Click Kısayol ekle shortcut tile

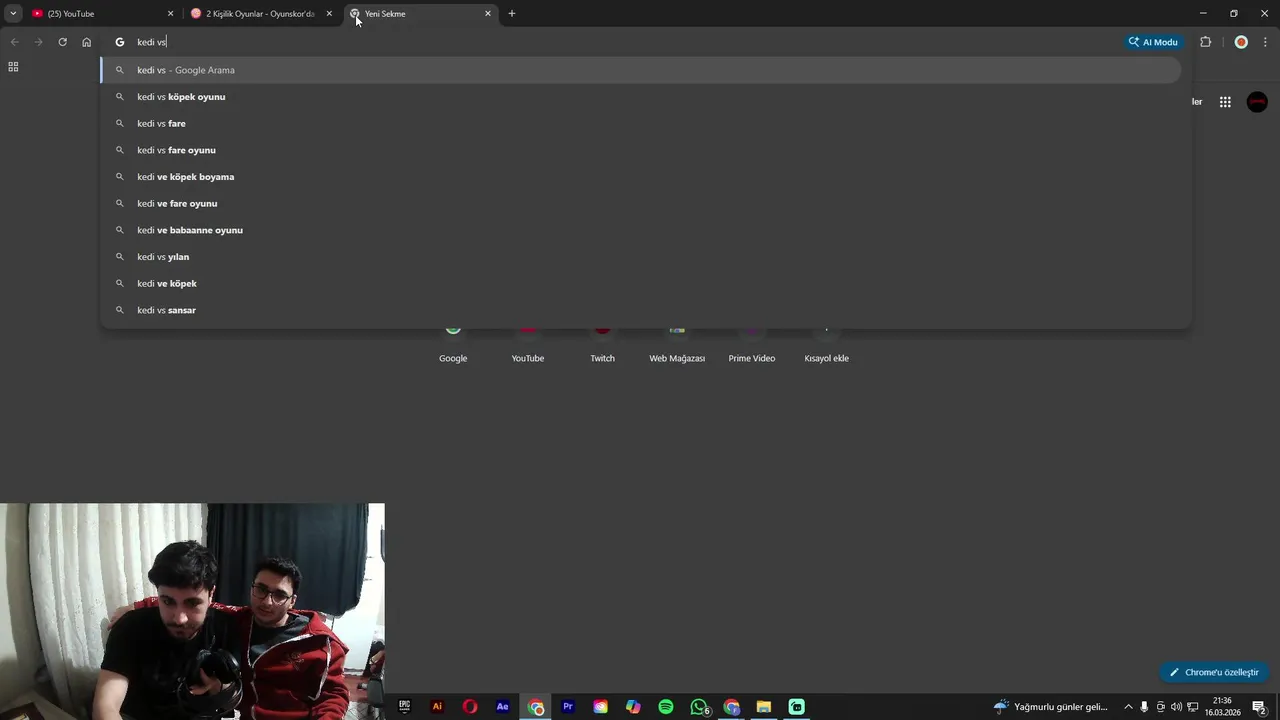[826, 345]
